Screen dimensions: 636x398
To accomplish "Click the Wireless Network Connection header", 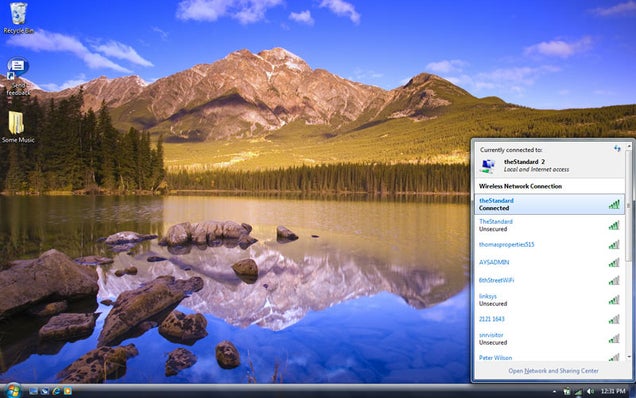I will click(520, 186).
